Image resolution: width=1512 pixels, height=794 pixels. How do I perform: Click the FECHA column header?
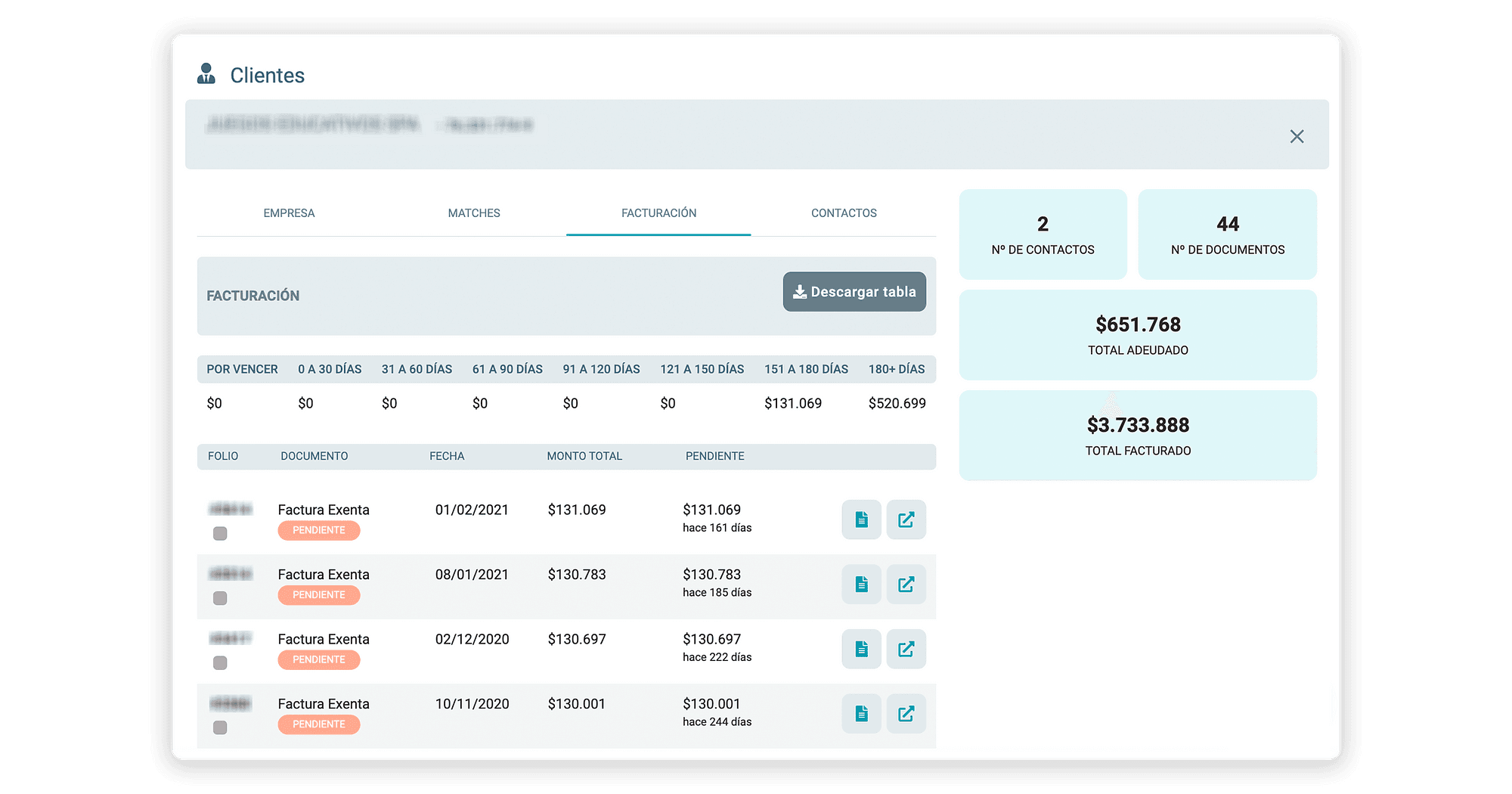[x=447, y=456]
